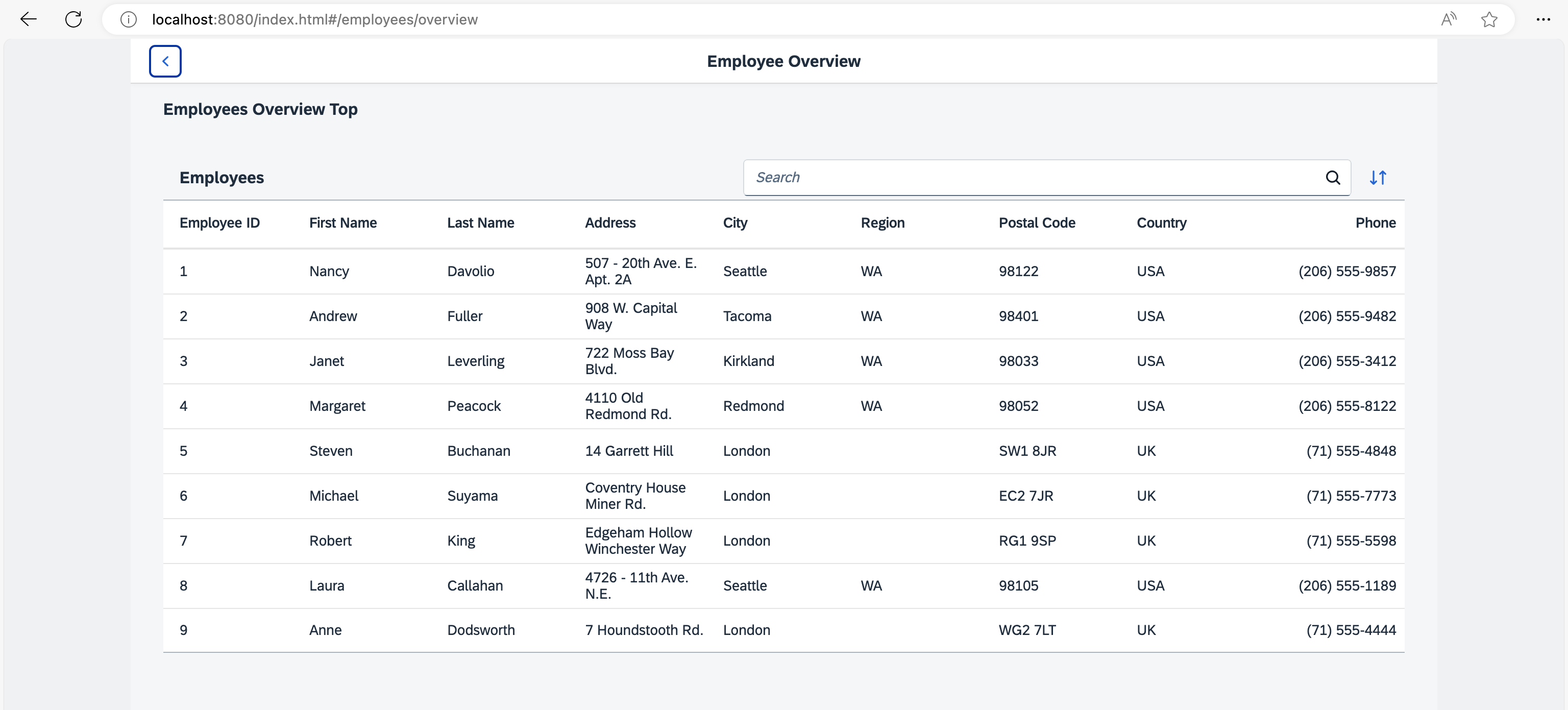Image resolution: width=1568 pixels, height=710 pixels.
Task: Click address 7 Houndstooth Rd.
Action: tap(644, 630)
